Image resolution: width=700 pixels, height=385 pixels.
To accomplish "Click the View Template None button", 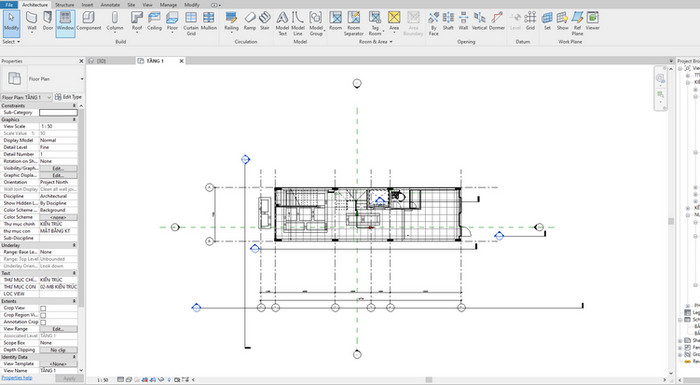I will click(x=58, y=364).
